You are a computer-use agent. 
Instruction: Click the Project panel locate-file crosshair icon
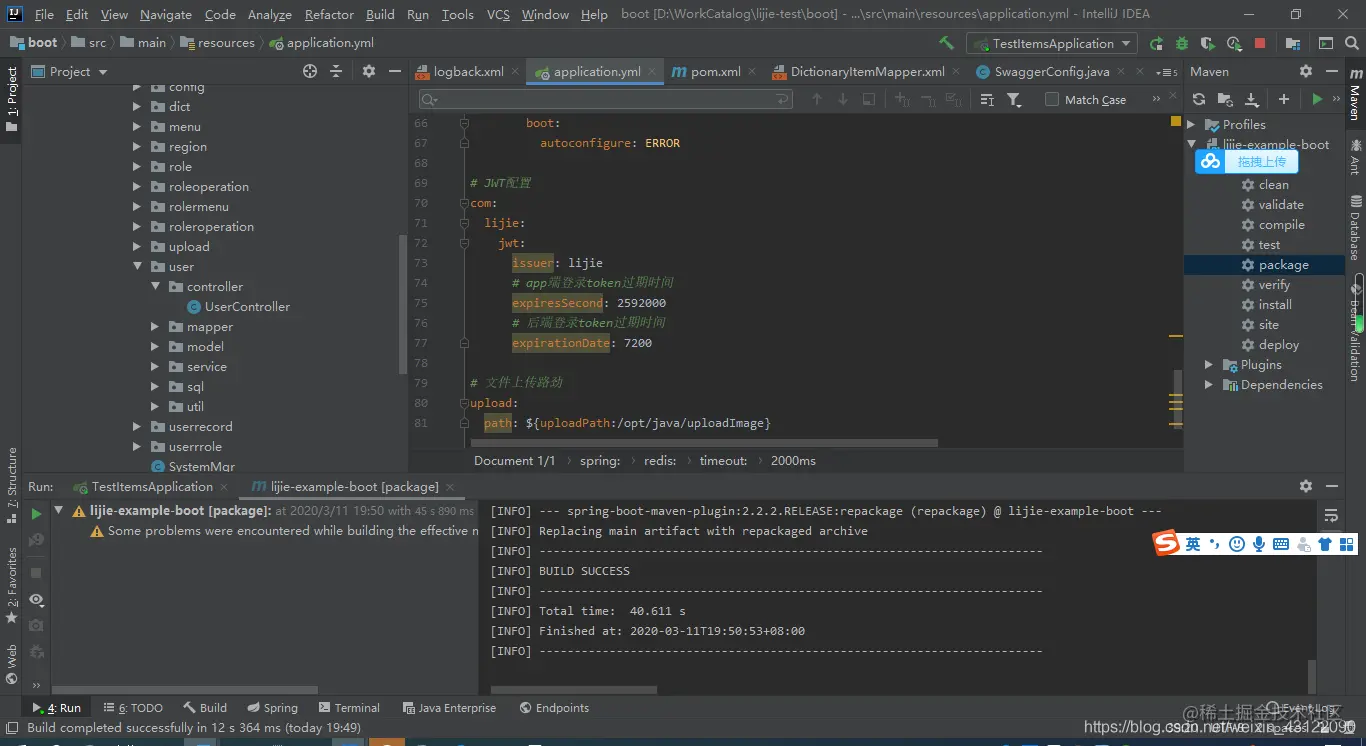tap(310, 71)
